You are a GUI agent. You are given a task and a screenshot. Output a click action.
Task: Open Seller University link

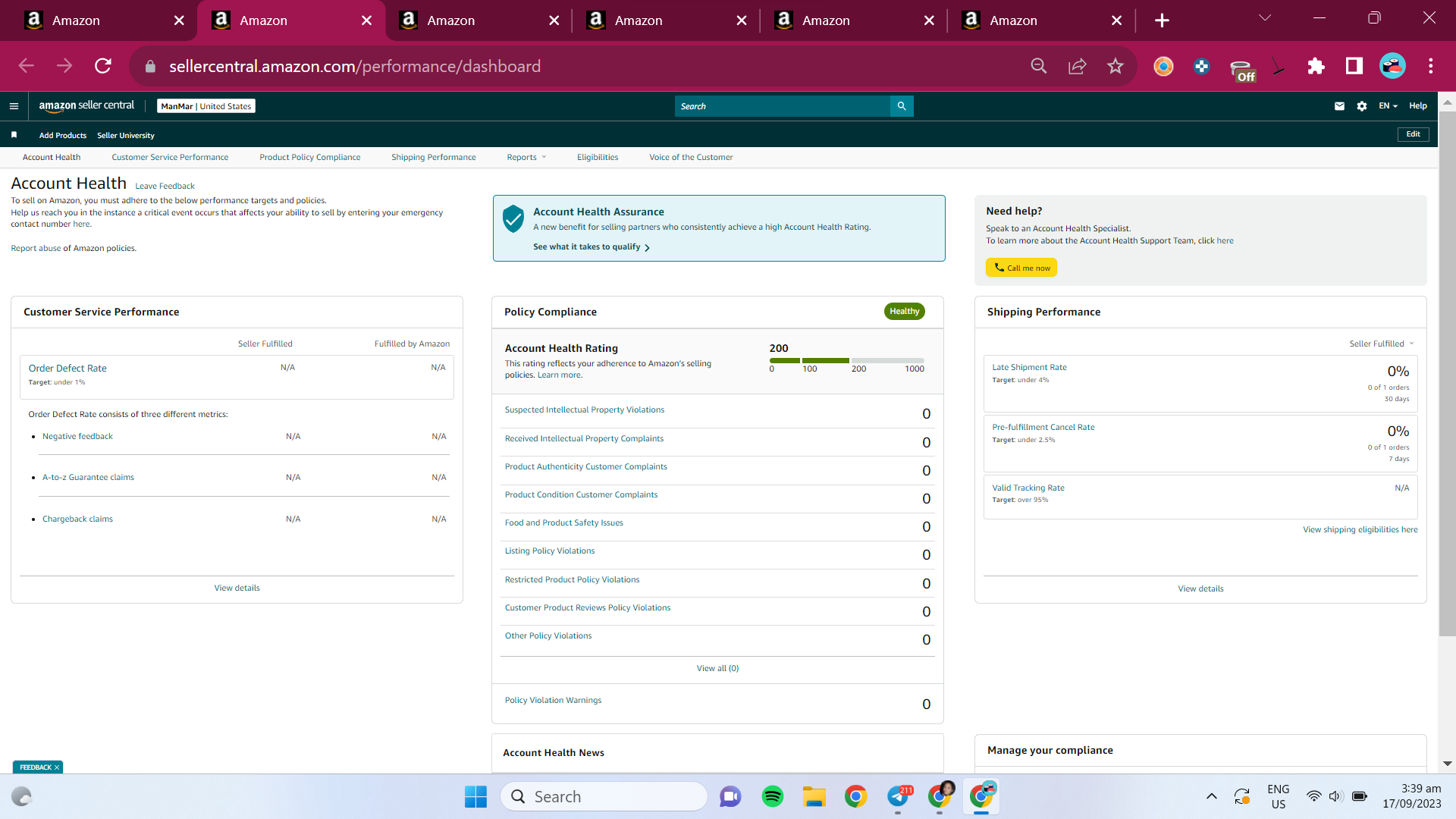point(126,136)
